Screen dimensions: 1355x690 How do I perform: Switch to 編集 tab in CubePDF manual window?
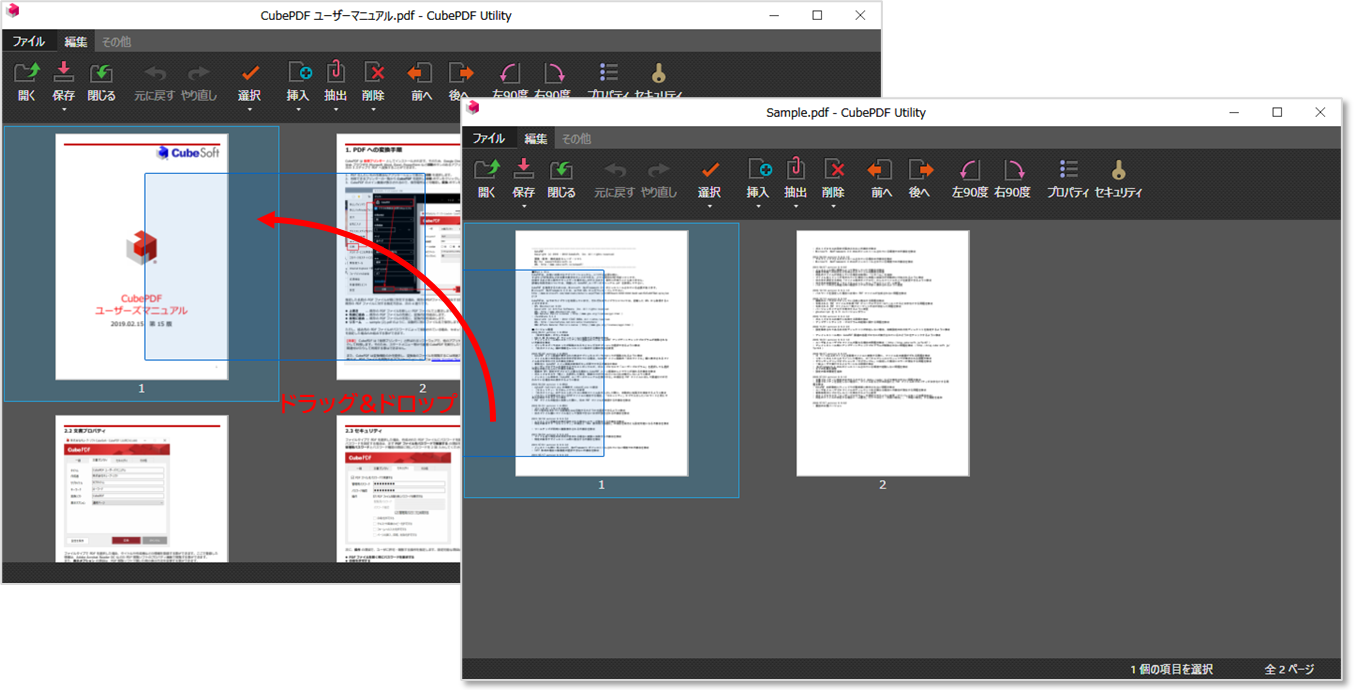pos(76,42)
